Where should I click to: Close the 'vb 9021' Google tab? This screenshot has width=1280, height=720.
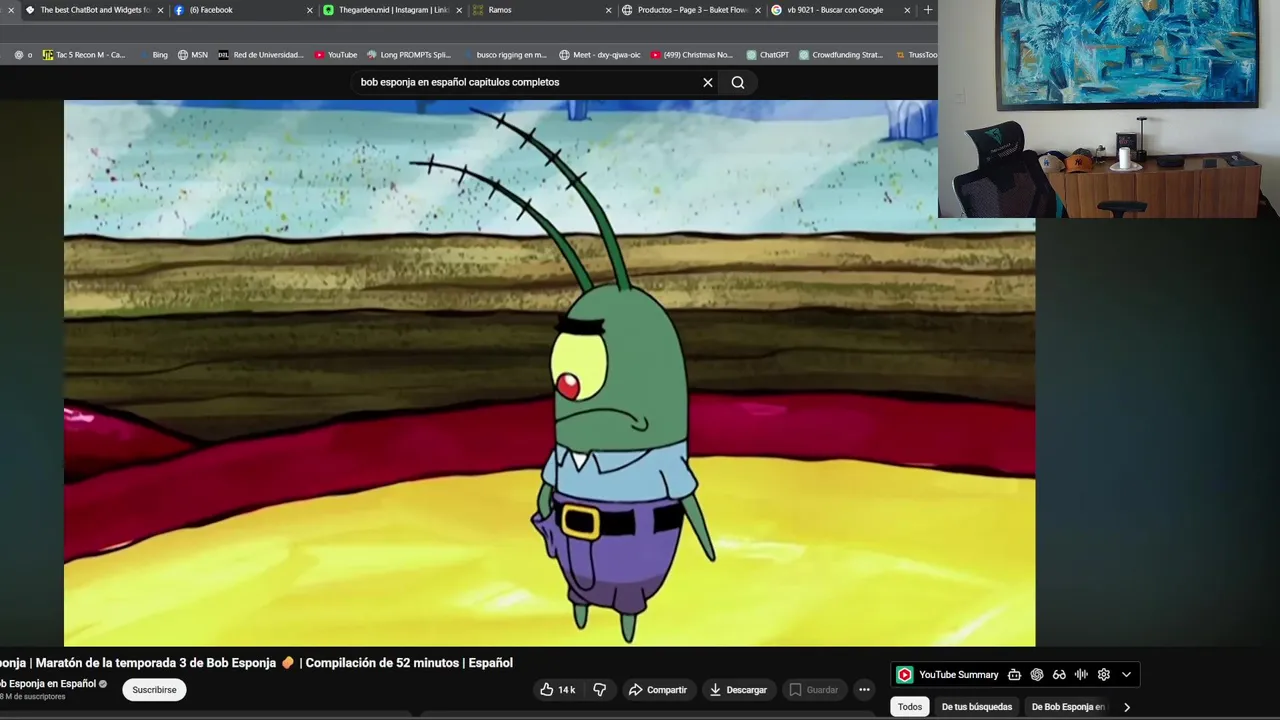click(x=907, y=10)
